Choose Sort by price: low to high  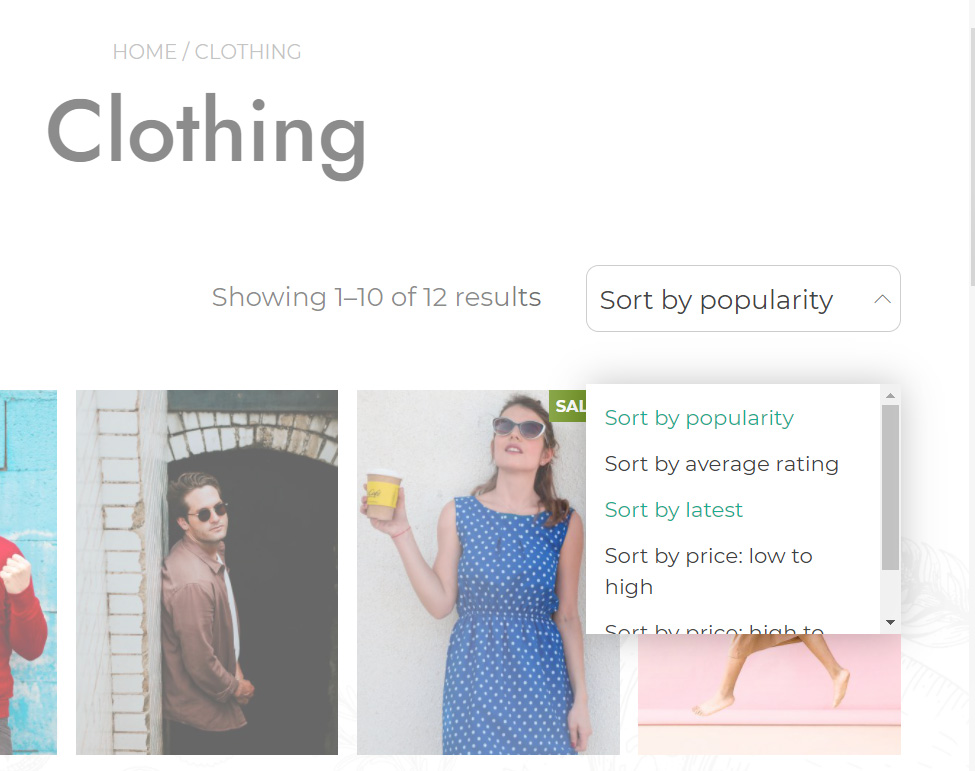(x=709, y=571)
